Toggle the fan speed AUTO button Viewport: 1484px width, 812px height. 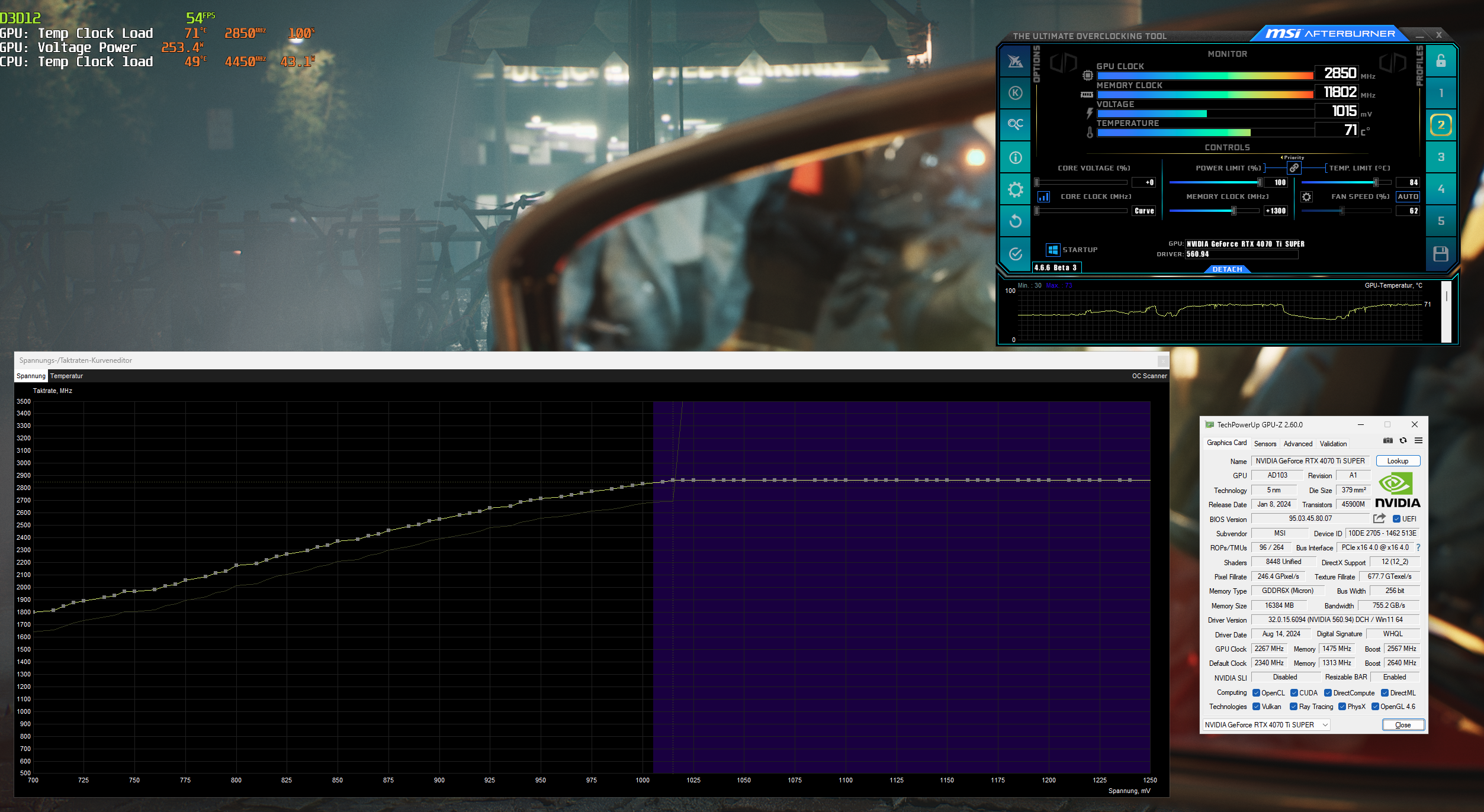1408,196
